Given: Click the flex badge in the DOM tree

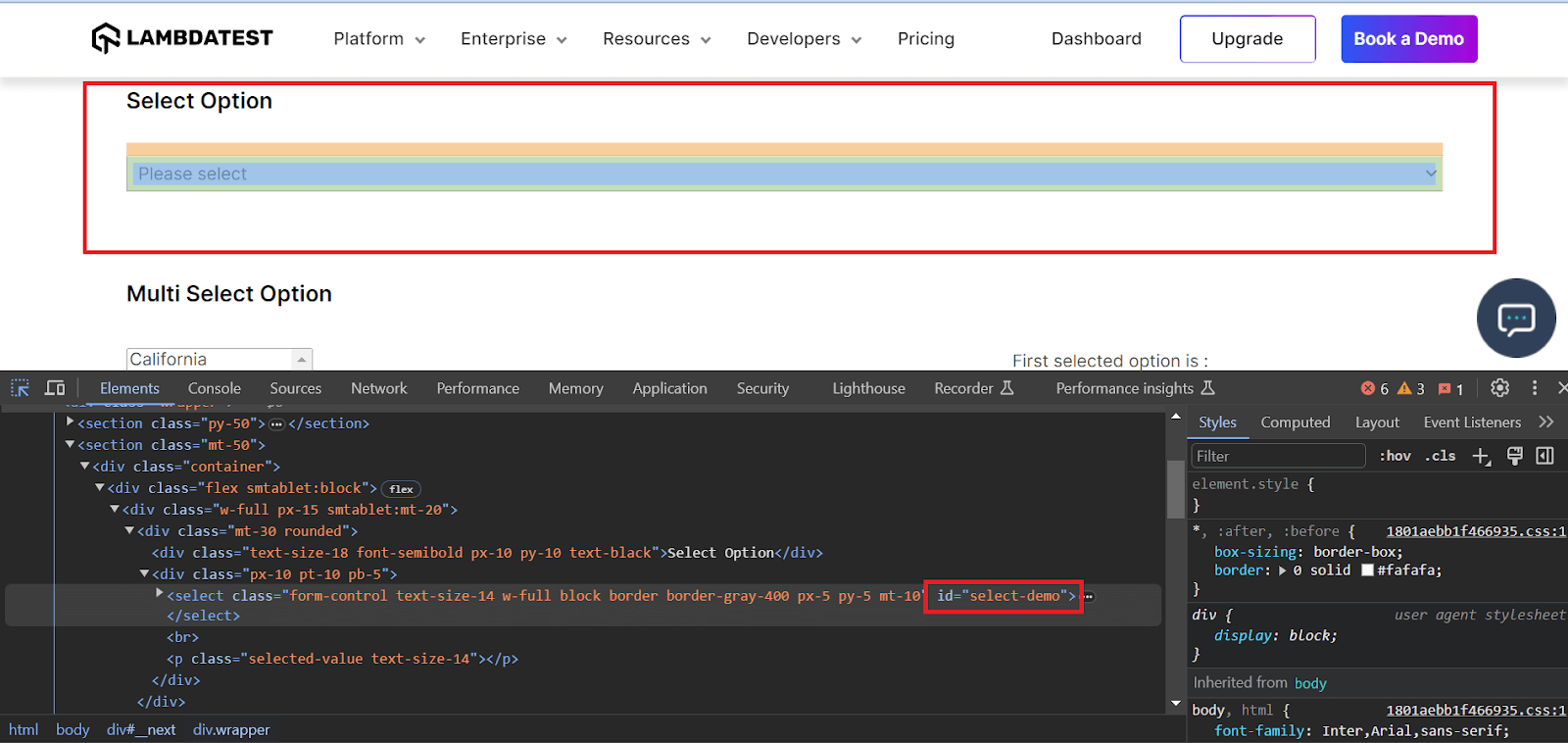Looking at the screenshot, I should (x=401, y=489).
